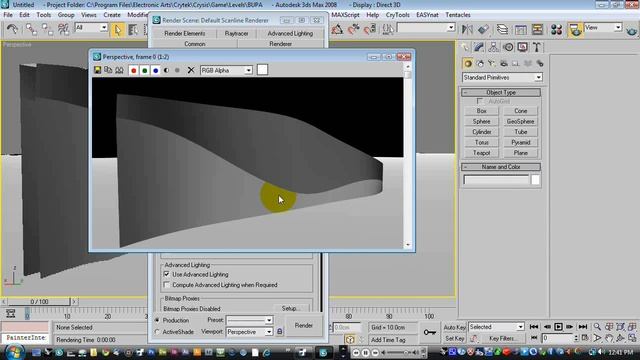Select the Cameras category icon
This screenshot has width=640, height=360.
(x=504, y=63)
